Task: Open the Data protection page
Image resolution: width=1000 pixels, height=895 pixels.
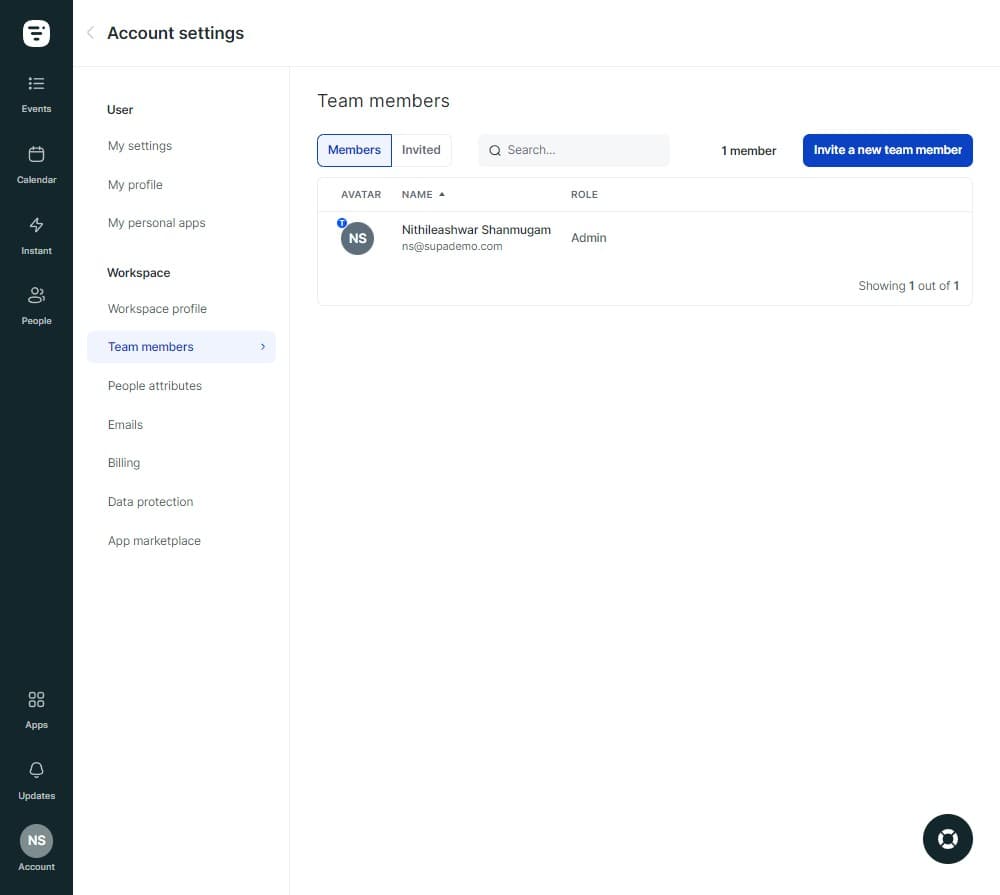Action: pyautogui.click(x=150, y=501)
